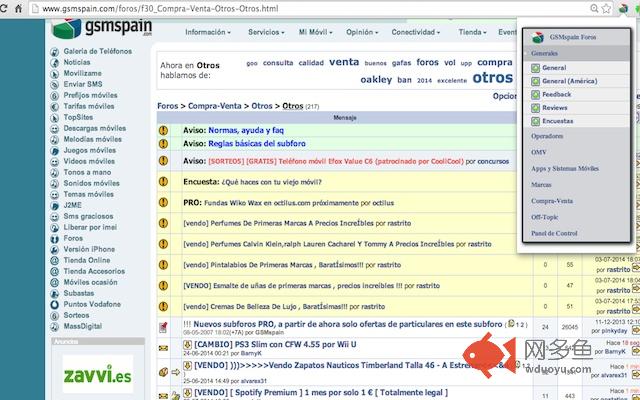Click last-post arrow icon on the pinkyday row

tap(636, 330)
